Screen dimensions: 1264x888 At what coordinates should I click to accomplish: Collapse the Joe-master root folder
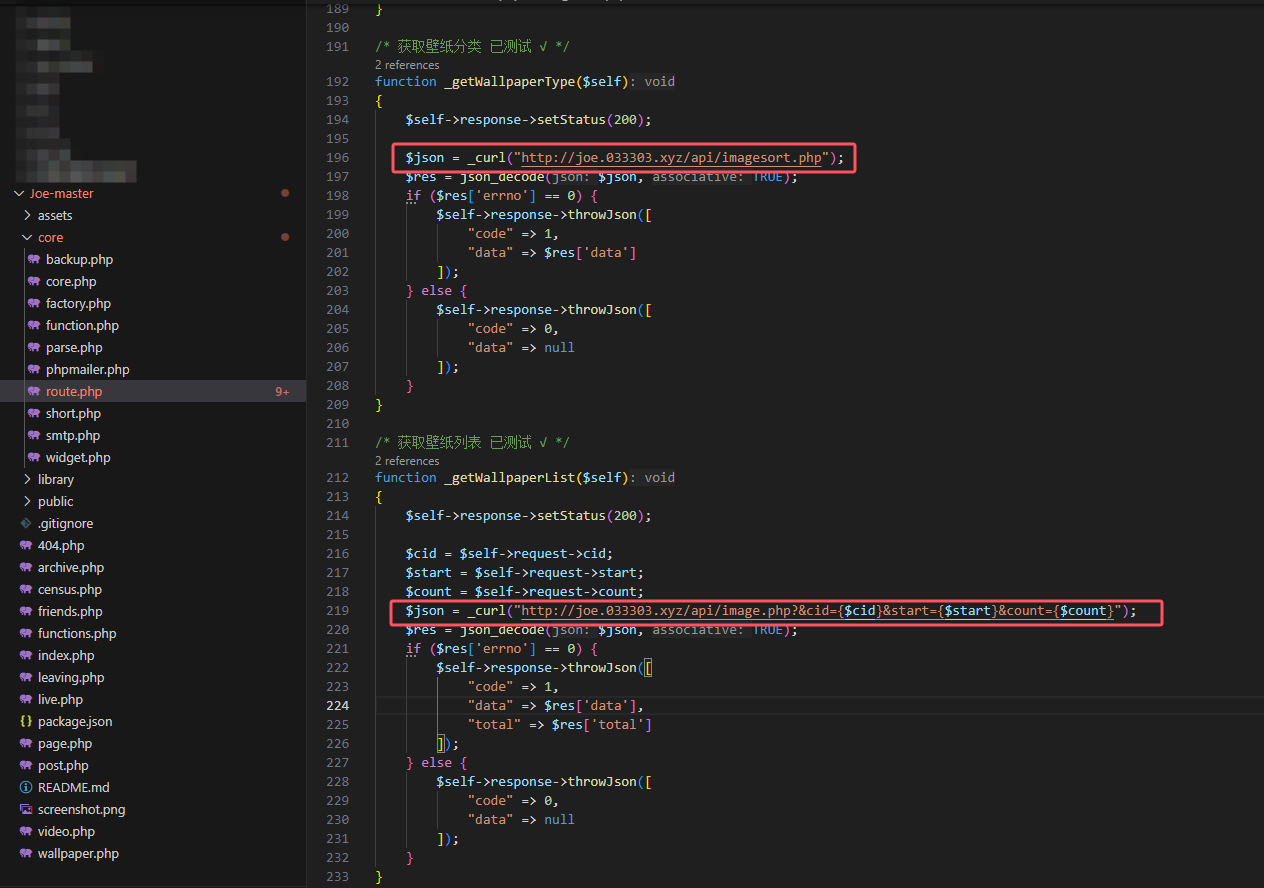tap(19, 193)
